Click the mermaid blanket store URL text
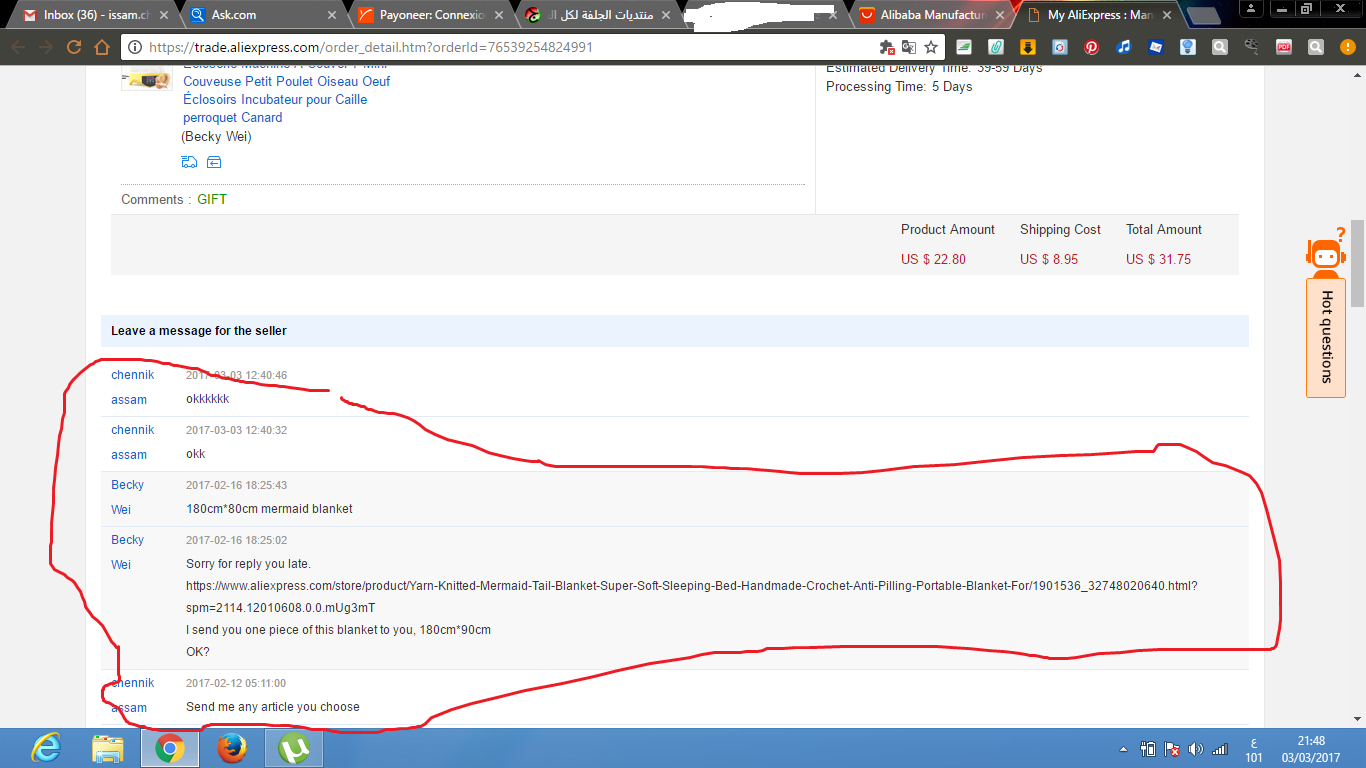Screen dimensions: 1366x768 (692, 596)
